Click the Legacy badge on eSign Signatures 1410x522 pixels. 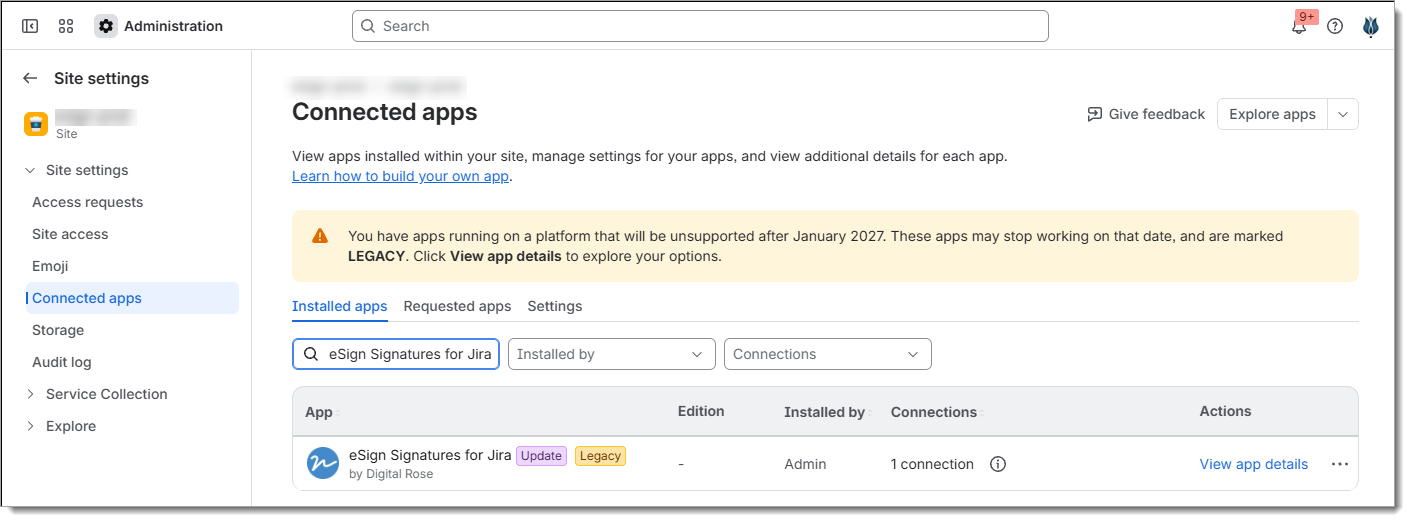(600, 456)
